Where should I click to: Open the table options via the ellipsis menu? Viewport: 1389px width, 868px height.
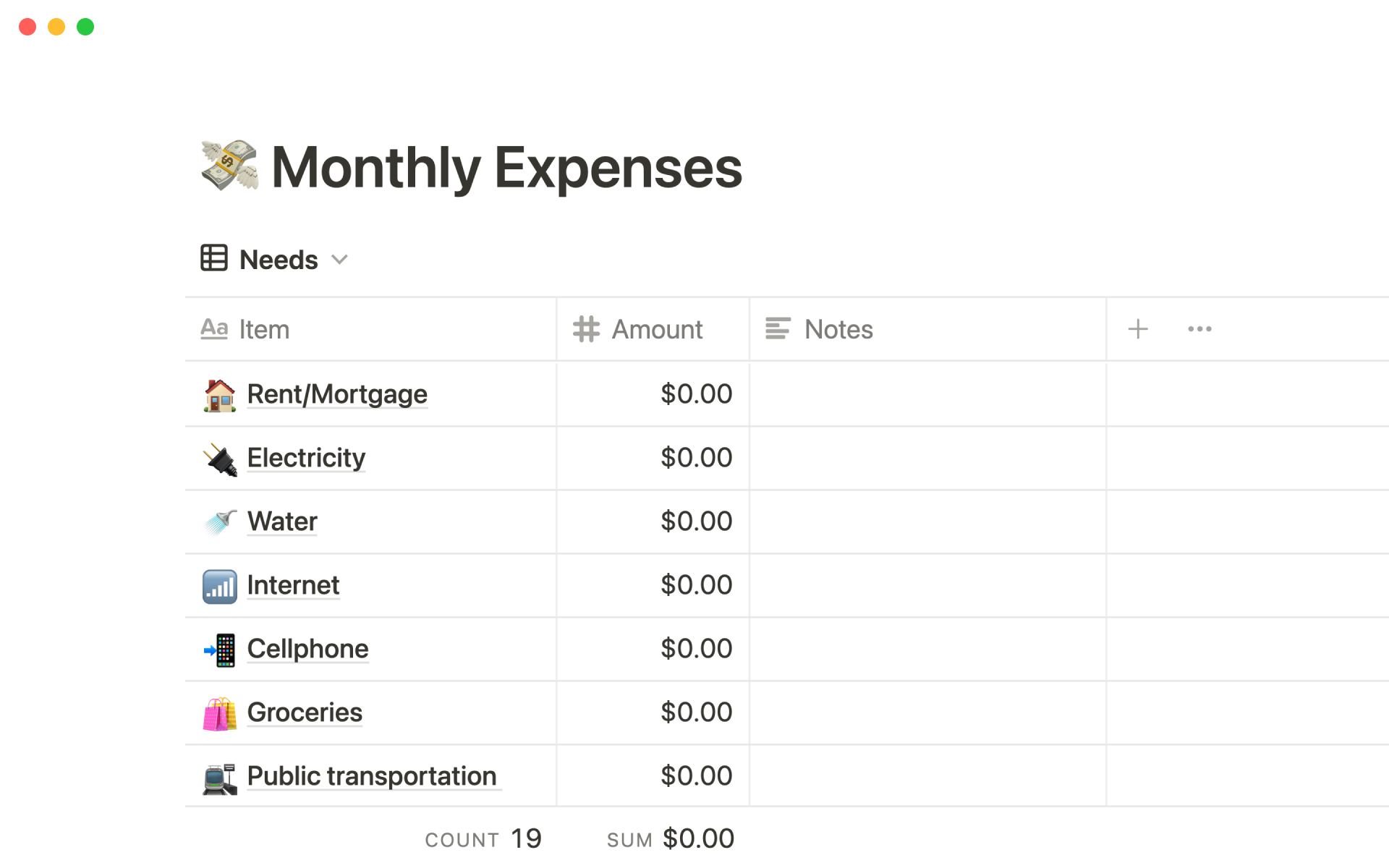pyautogui.click(x=1199, y=329)
